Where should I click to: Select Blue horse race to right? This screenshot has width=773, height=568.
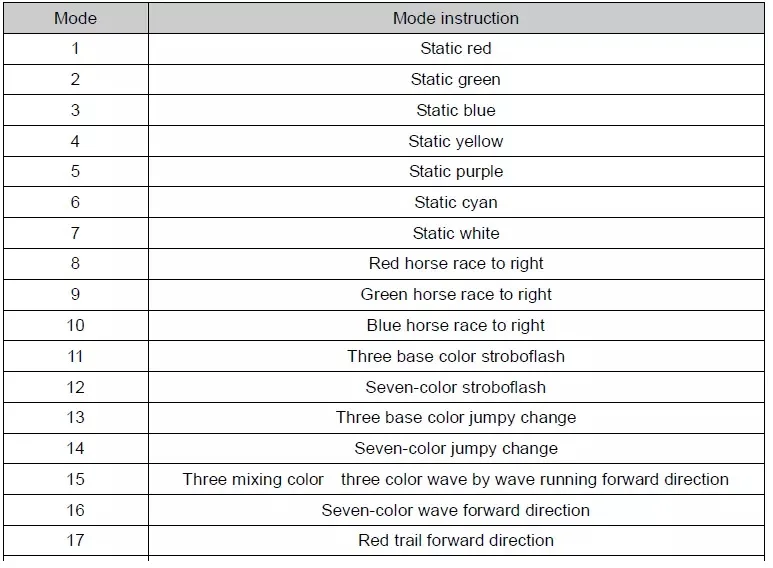456,325
